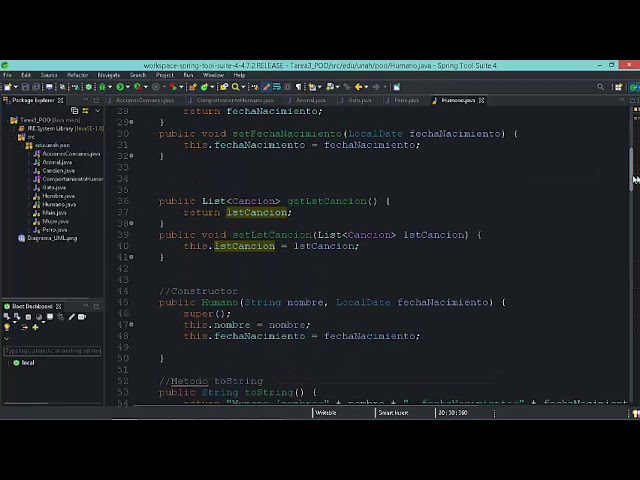Open the Search dropdown arrow
Image resolution: width=640 pixels, height=480 pixels.
[243, 87]
